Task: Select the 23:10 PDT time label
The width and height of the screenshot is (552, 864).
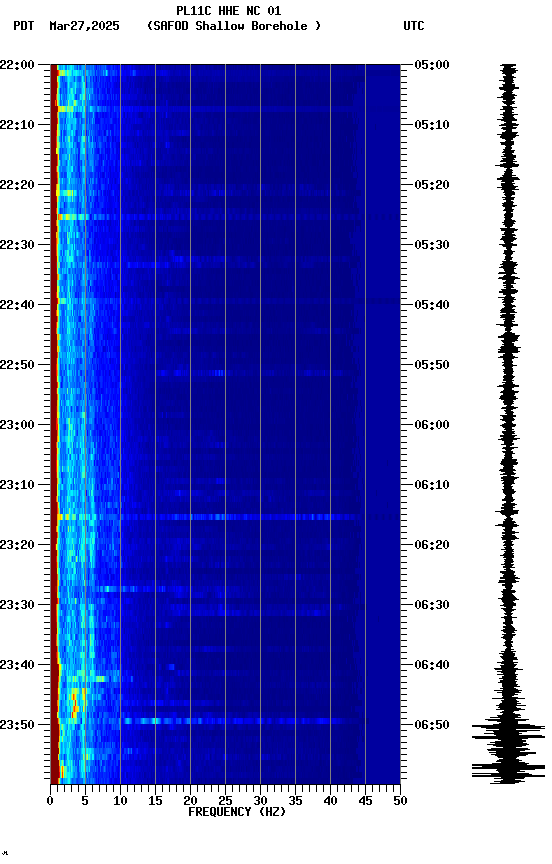Action: click(18, 485)
